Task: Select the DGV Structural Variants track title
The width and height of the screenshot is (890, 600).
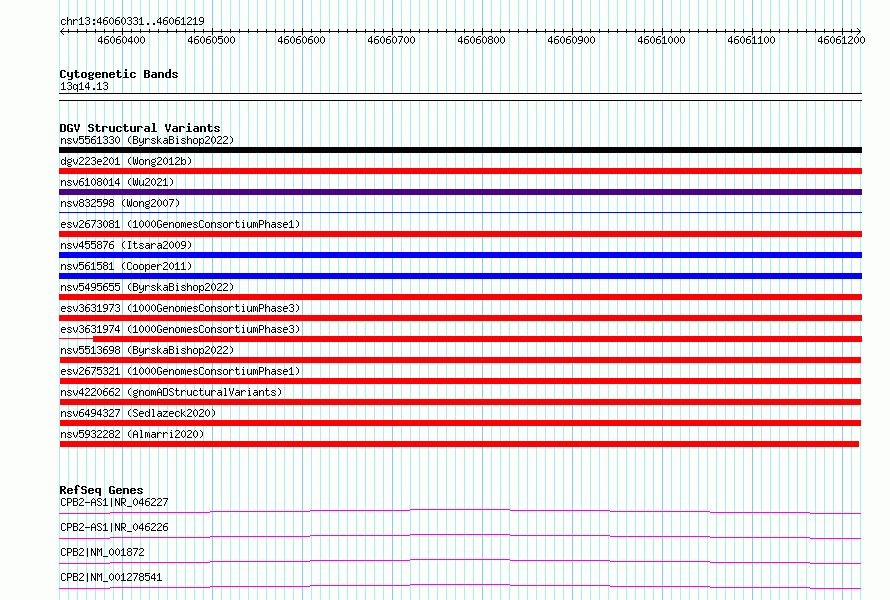Action: click(x=140, y=128)
